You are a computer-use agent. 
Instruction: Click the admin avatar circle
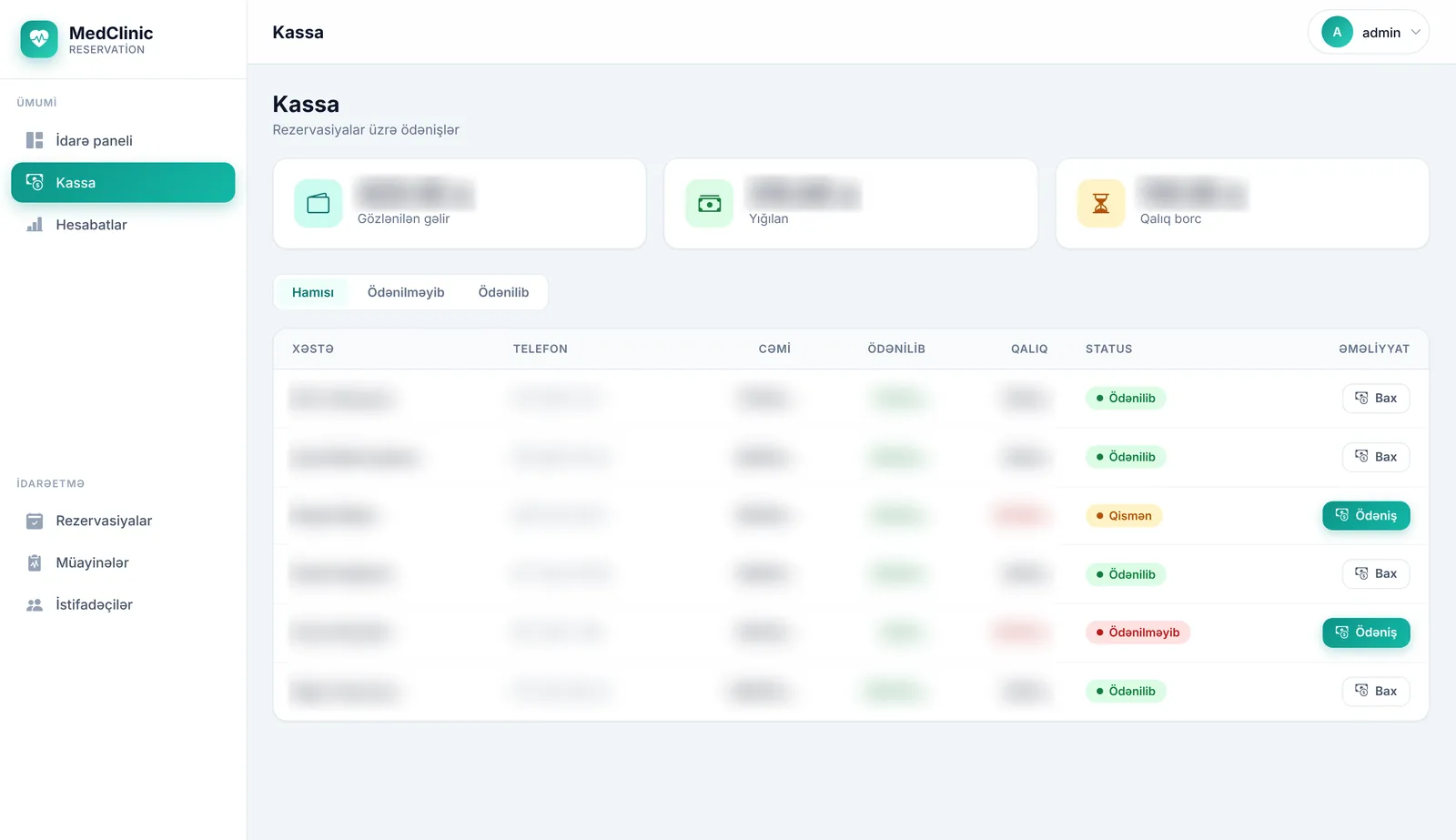click(1337, 32)
